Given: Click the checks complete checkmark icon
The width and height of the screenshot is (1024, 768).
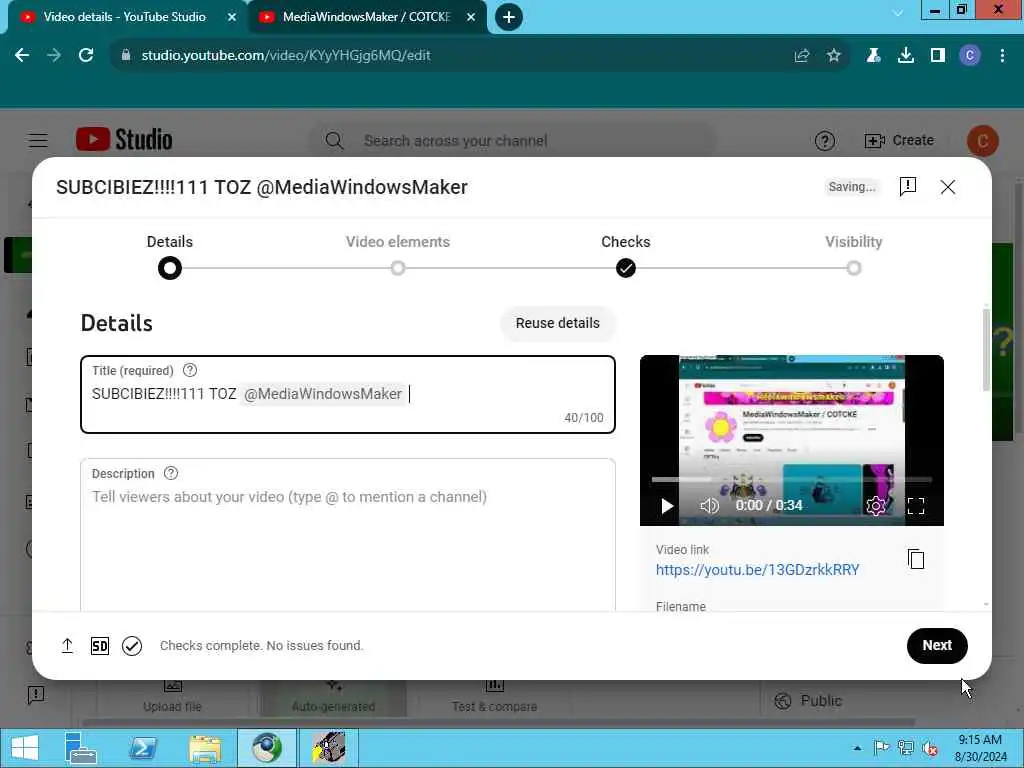Looking at the screenshot, I should (x=132, y=646).
